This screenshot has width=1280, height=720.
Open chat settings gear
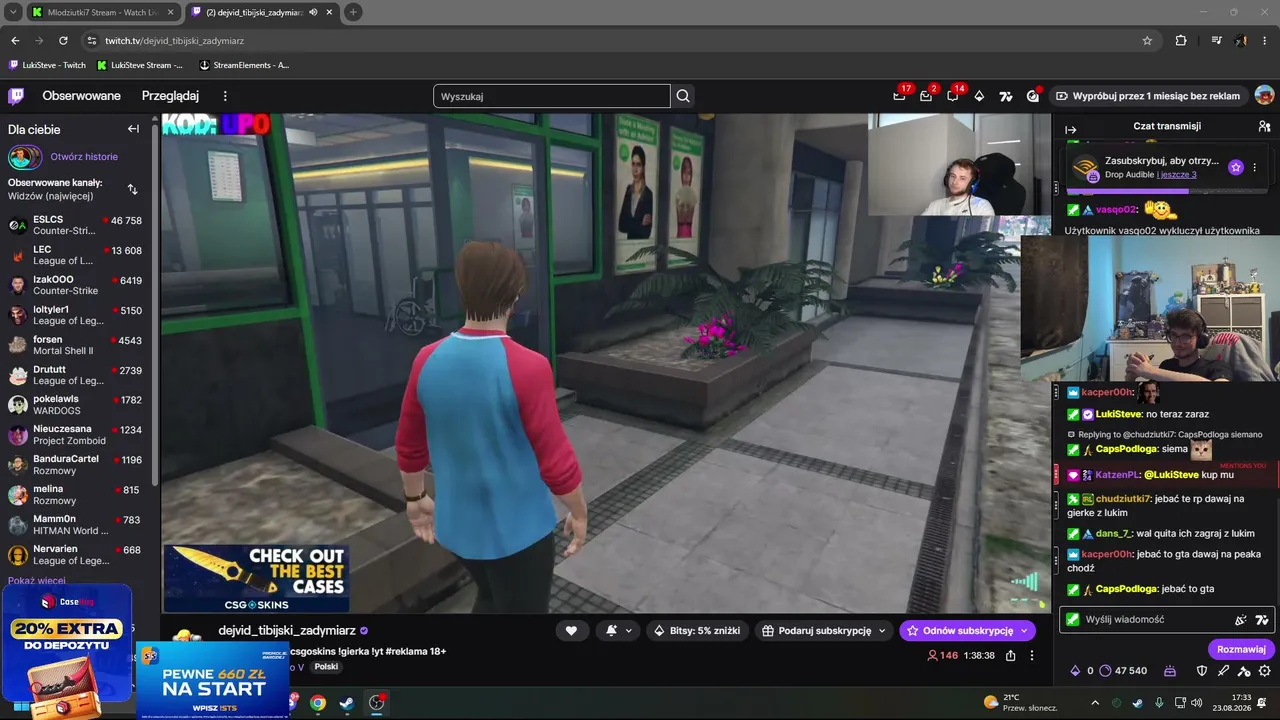pyautogui.click(x=1264, y=671)
